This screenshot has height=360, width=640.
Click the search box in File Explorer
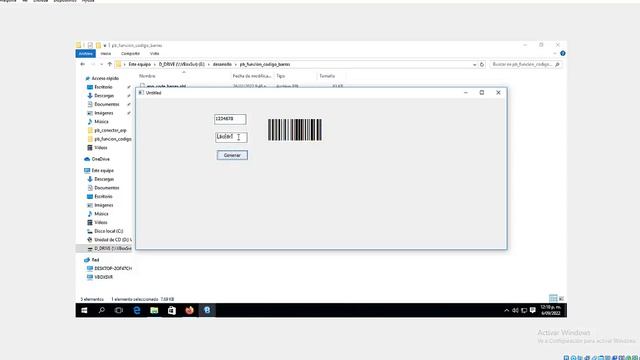[525, 64]
